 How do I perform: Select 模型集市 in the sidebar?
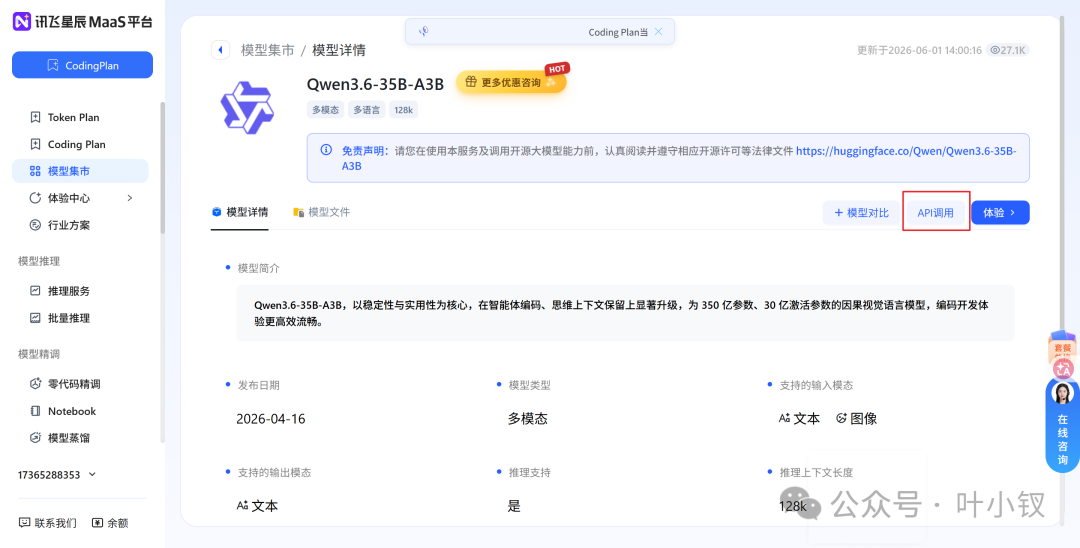pyautogui.click(x=80, y=171)
